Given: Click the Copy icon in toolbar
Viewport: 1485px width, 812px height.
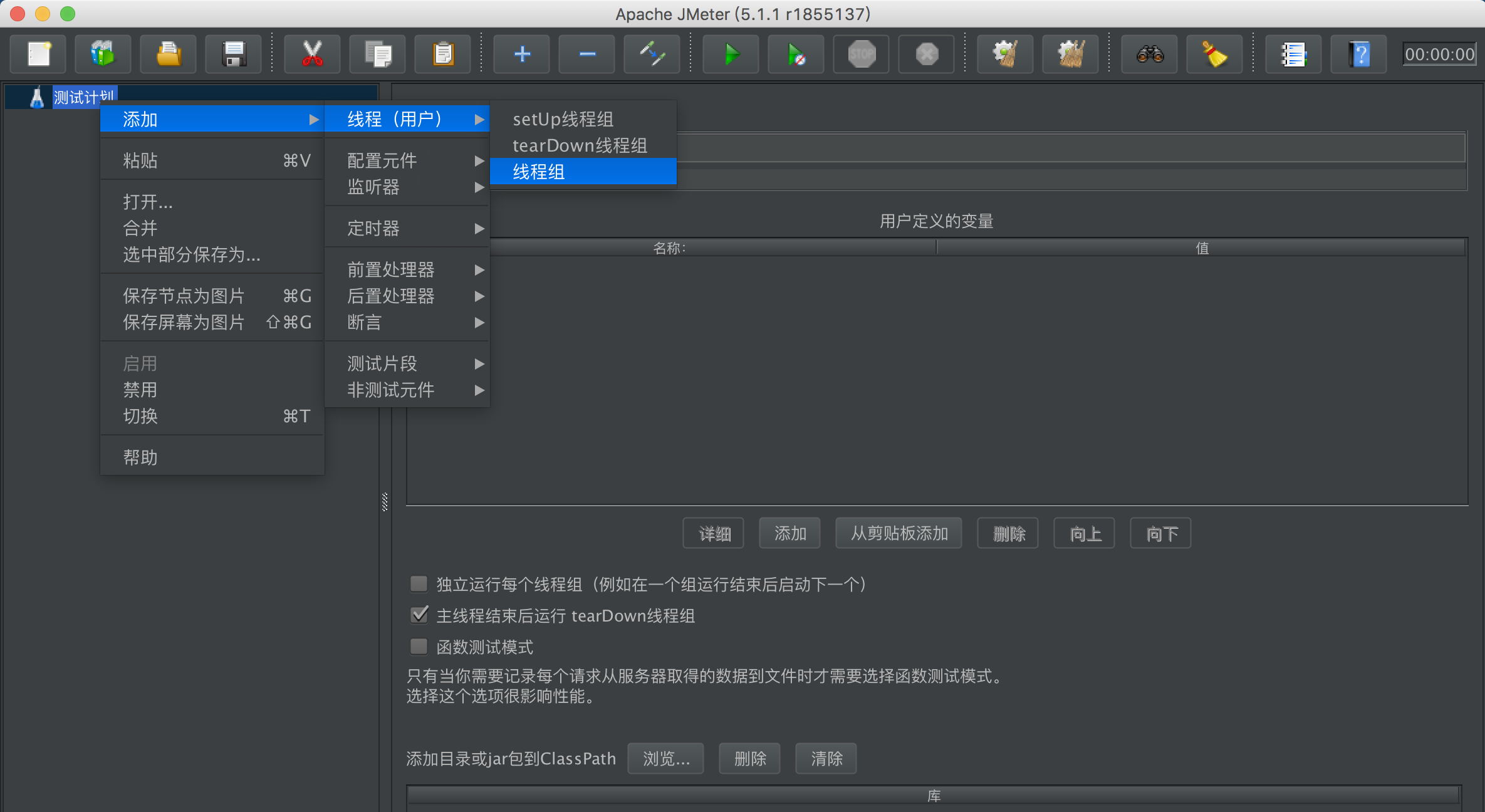Looking at the screenshot, I should point(378,55).
